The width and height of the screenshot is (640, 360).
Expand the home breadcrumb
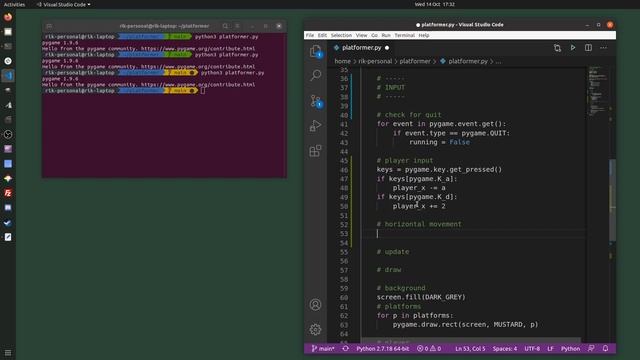[x=342, y=61]
